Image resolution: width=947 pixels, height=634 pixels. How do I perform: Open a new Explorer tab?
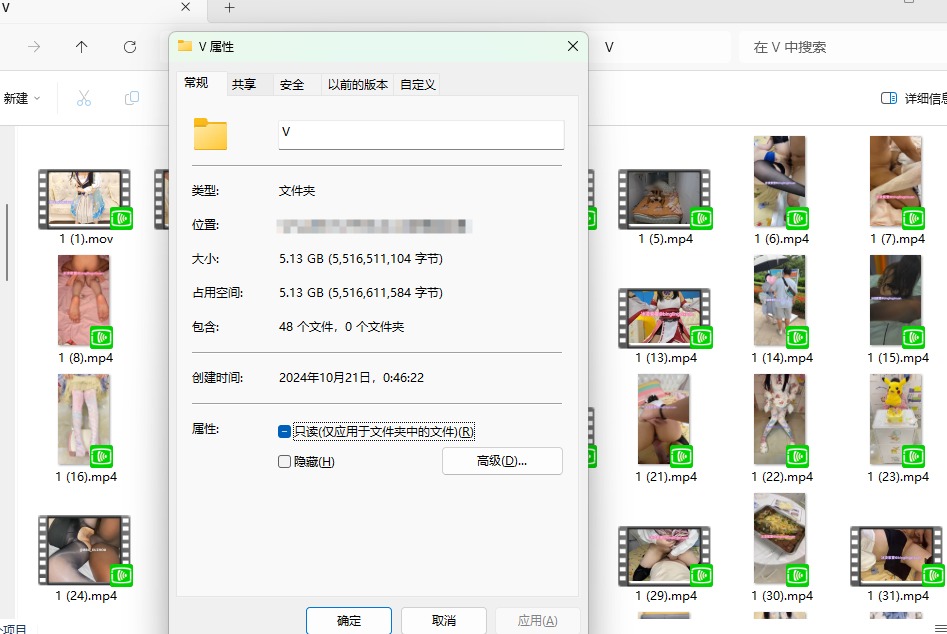229,8
